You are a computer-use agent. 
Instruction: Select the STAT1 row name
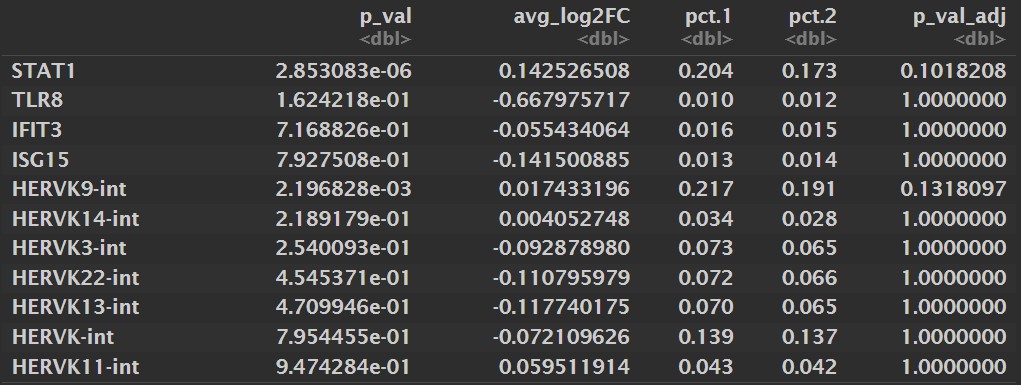pyautogui.click(x=44, y=71)
